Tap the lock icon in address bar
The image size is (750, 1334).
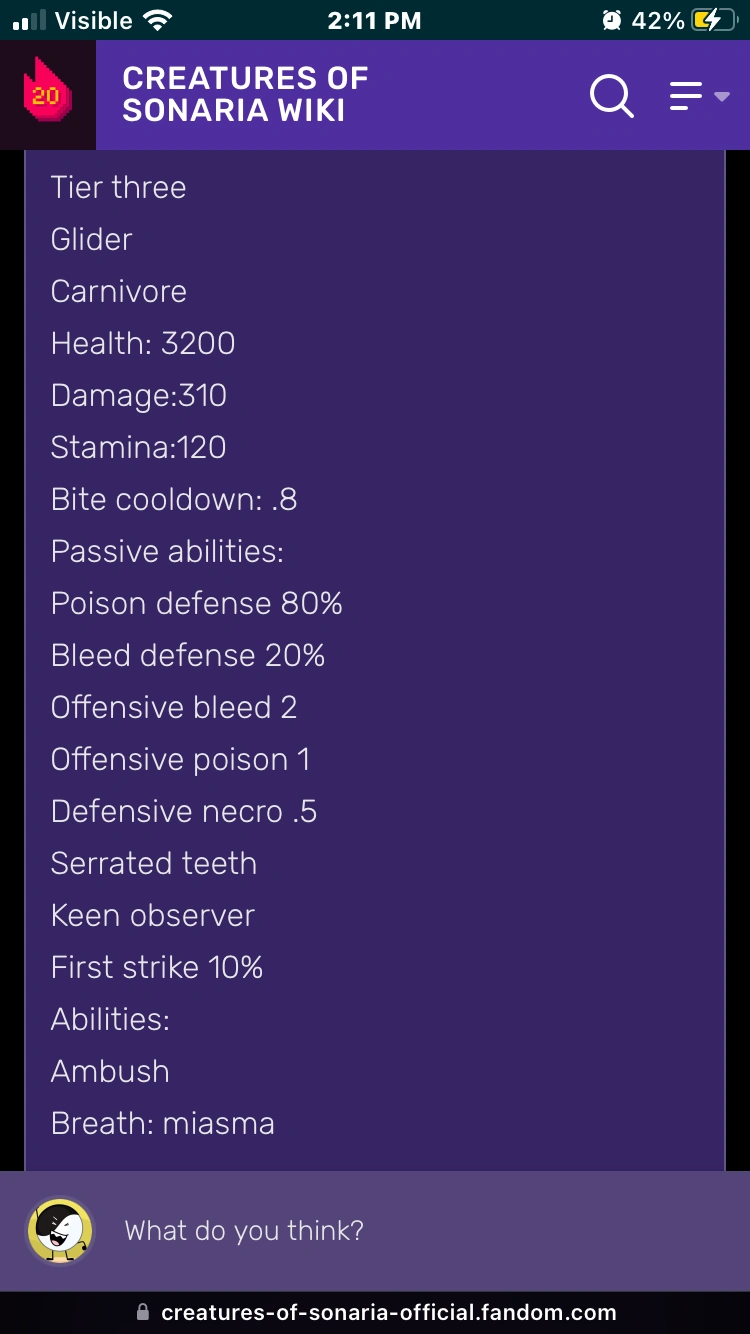[x=142, y=1312]
